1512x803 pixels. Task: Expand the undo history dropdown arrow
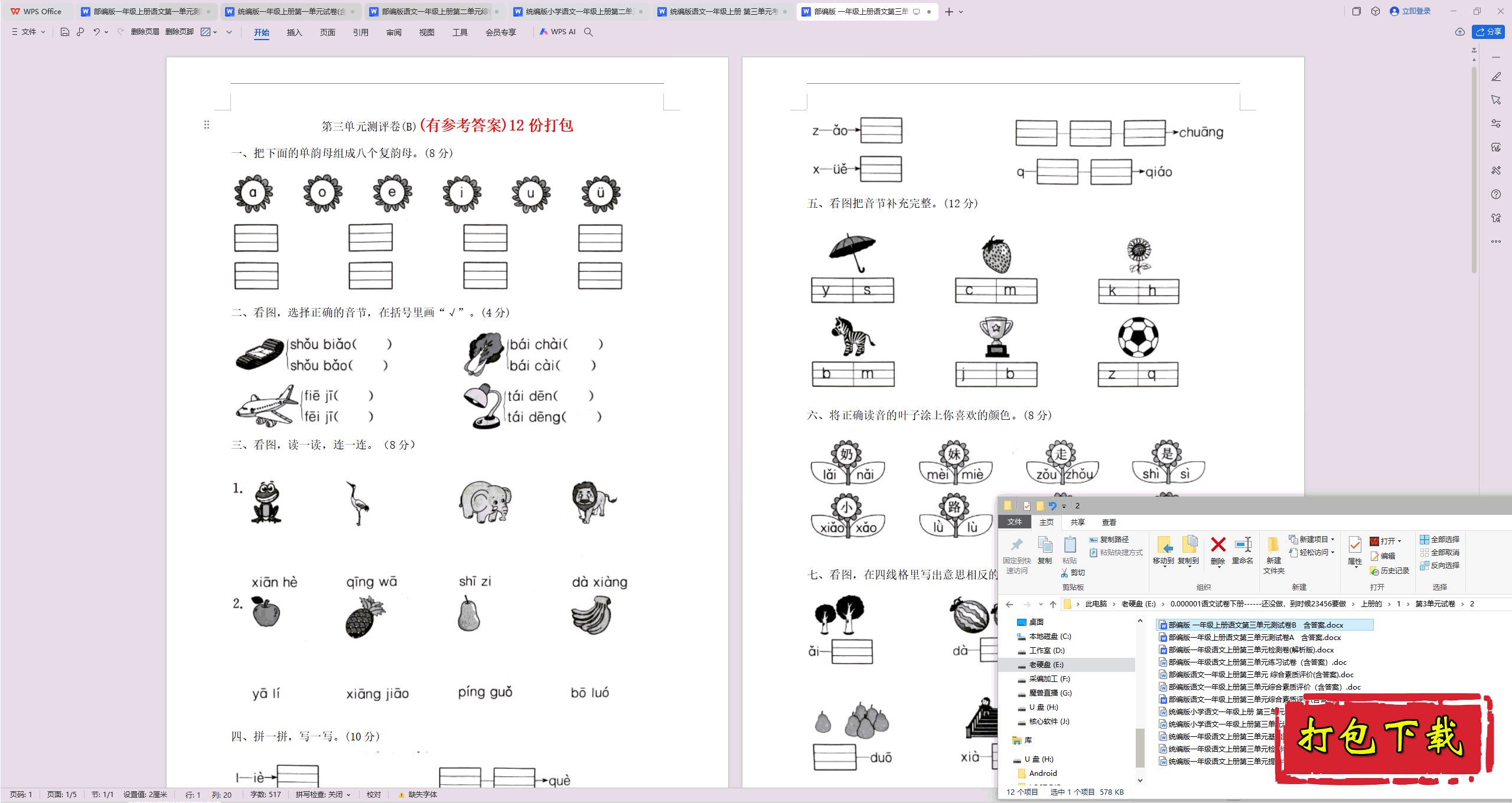[x=106, y=32]
